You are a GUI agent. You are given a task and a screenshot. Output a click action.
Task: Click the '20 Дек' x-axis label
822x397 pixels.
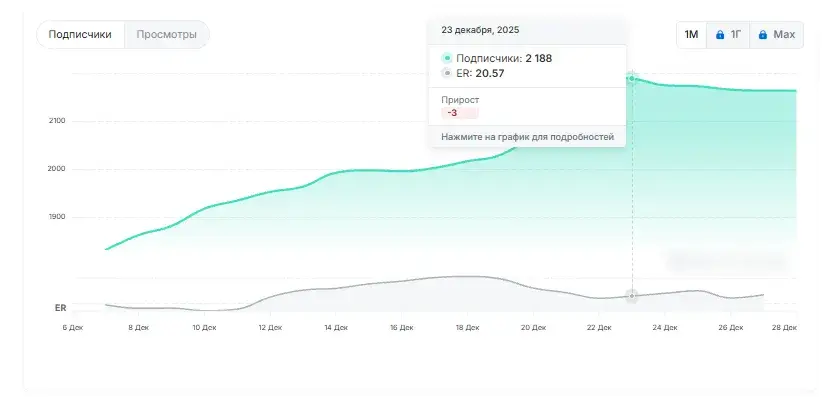pyautogui.click(x=533, y=328)
